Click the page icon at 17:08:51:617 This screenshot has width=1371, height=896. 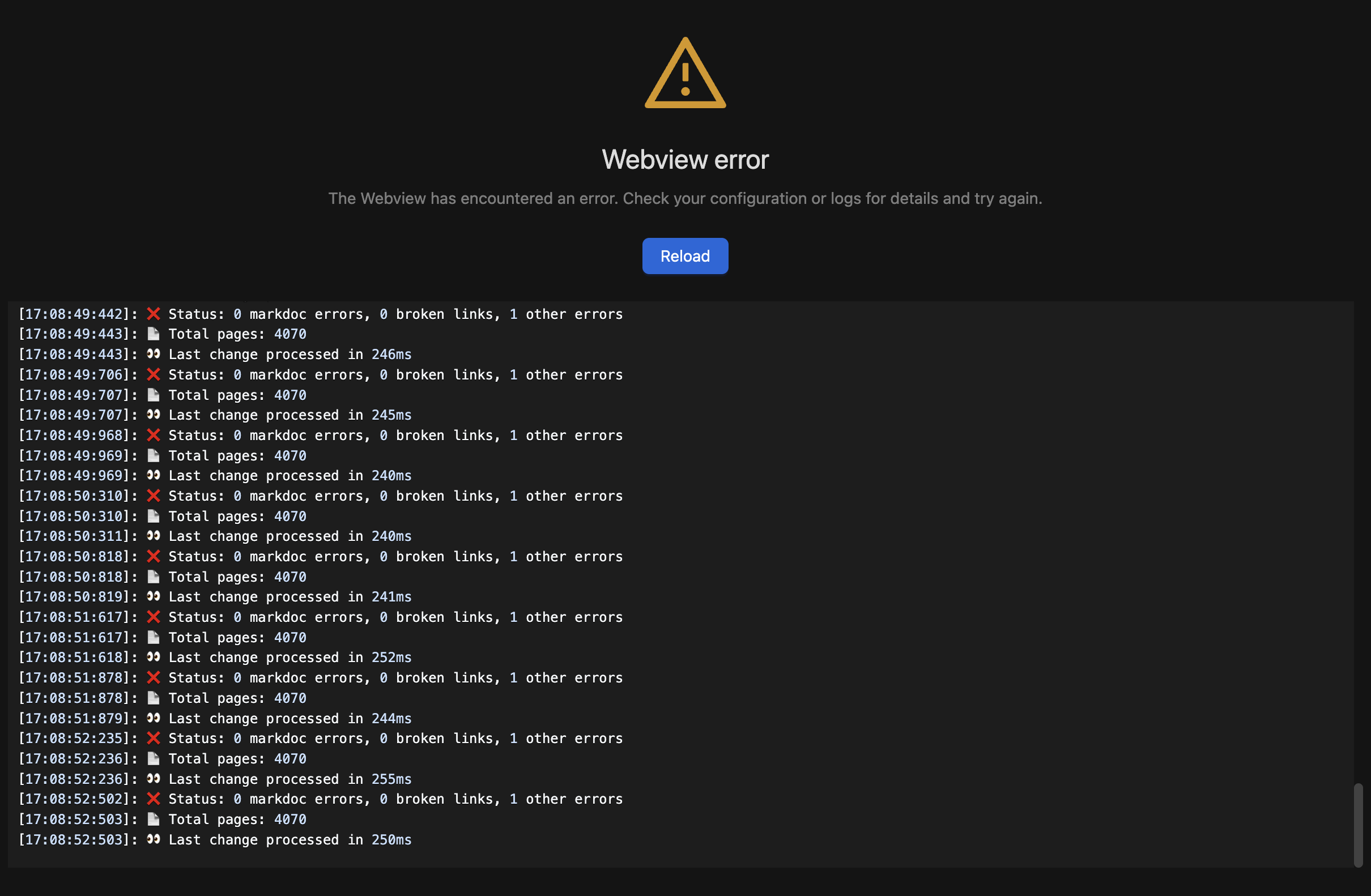point(153,637)
